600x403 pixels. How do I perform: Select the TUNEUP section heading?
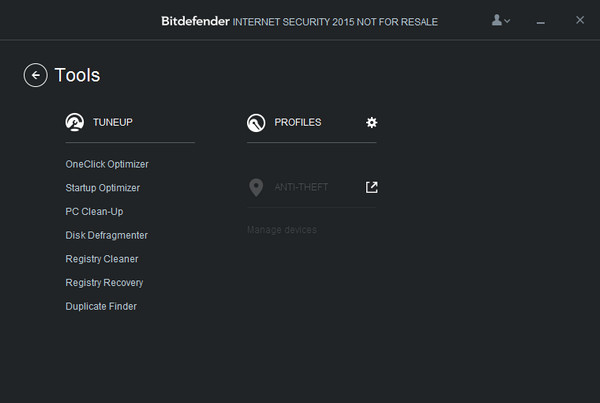(113, 122)
